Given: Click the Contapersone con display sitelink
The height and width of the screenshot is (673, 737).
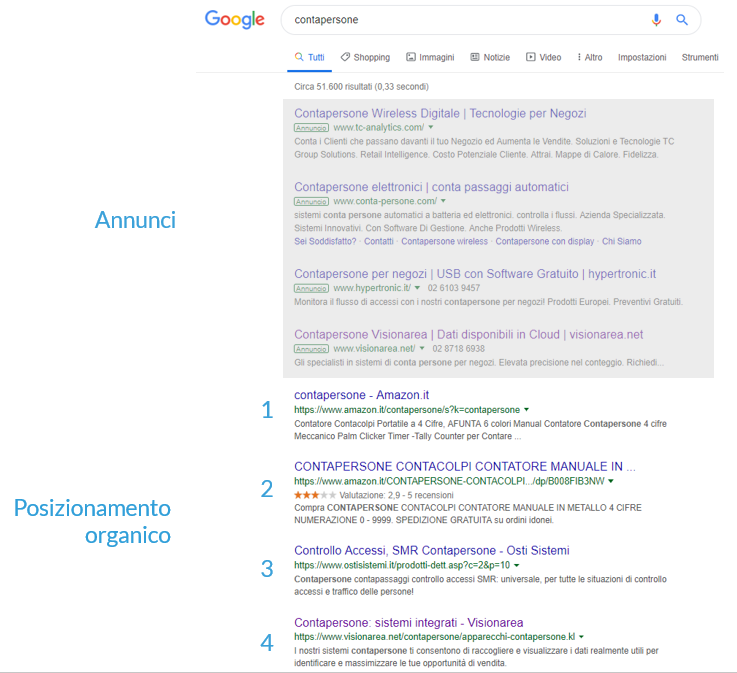Looking at the screenshot, I should coord(545,241).
